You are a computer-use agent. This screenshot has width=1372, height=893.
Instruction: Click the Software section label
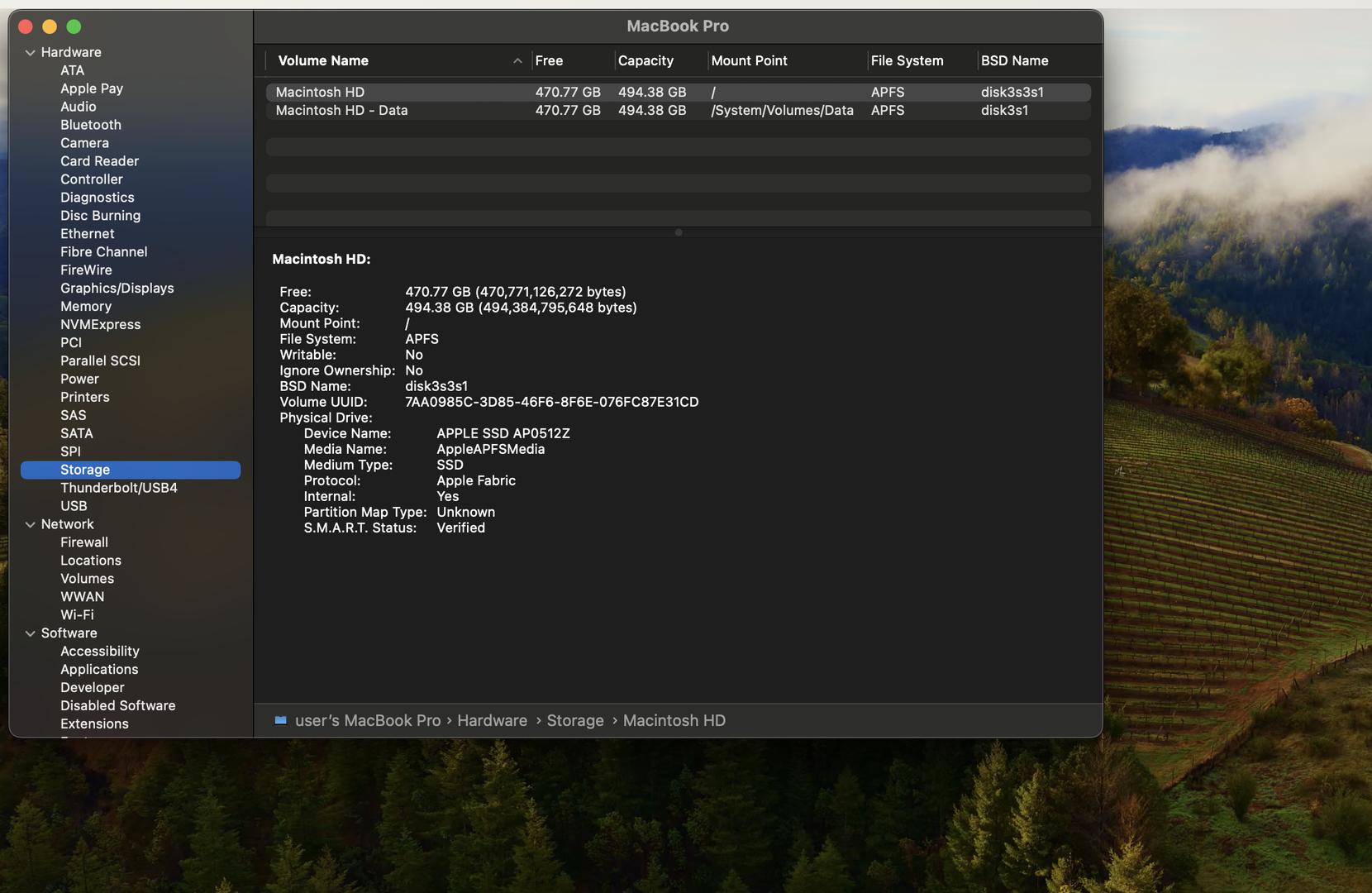tap(69, 634)
